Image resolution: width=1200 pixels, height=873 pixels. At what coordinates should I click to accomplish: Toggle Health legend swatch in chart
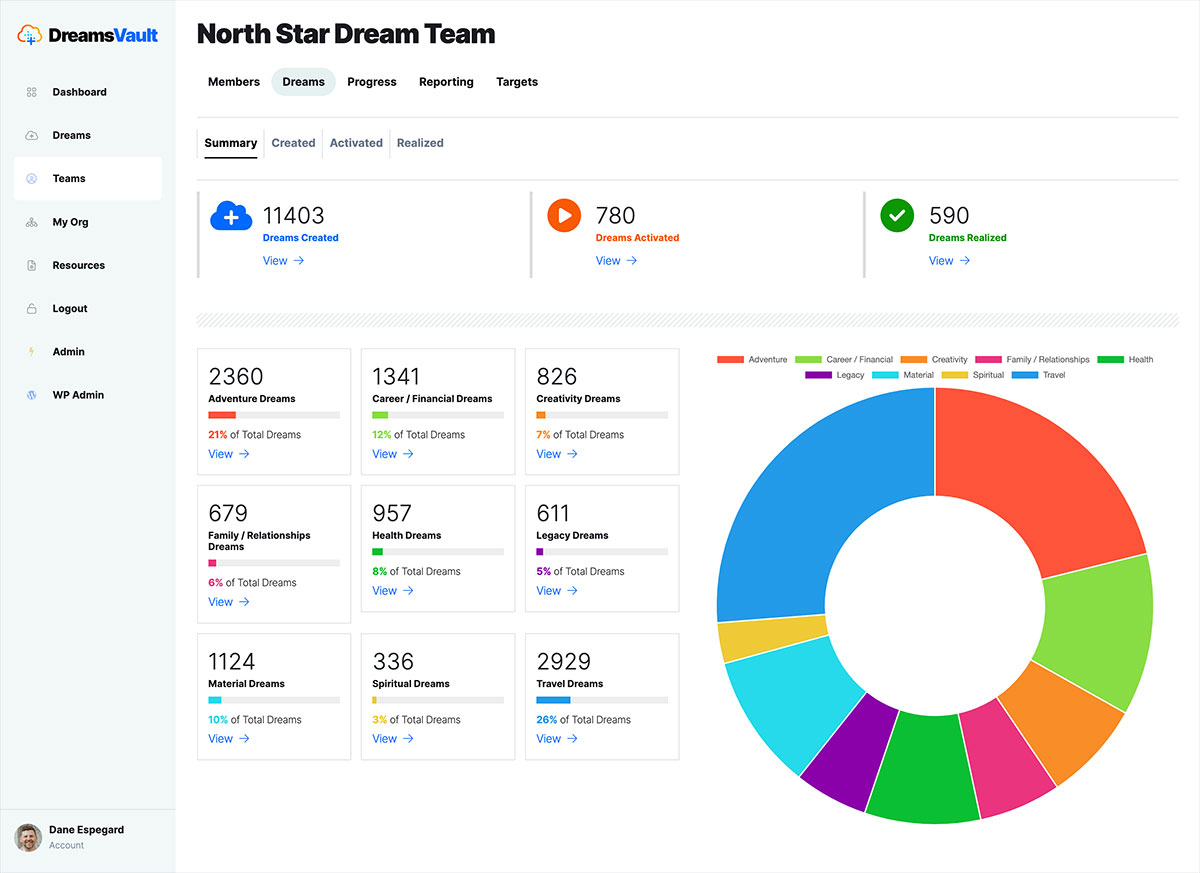[x=1110, y=360]
